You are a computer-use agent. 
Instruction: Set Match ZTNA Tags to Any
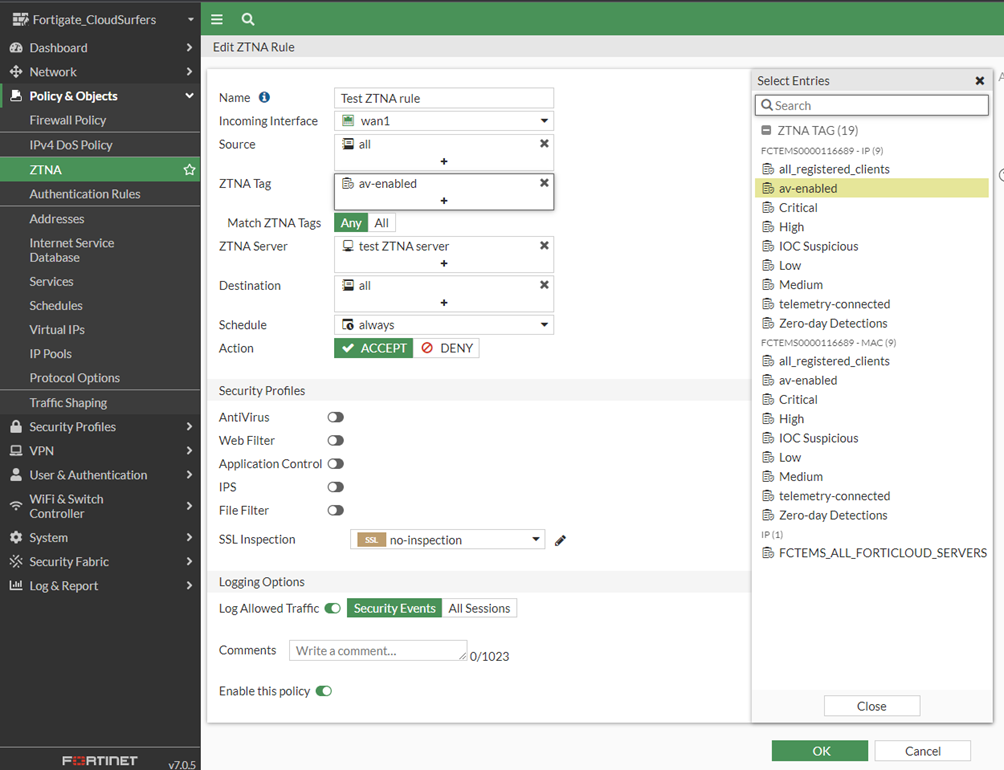click(x=351, y=223)
